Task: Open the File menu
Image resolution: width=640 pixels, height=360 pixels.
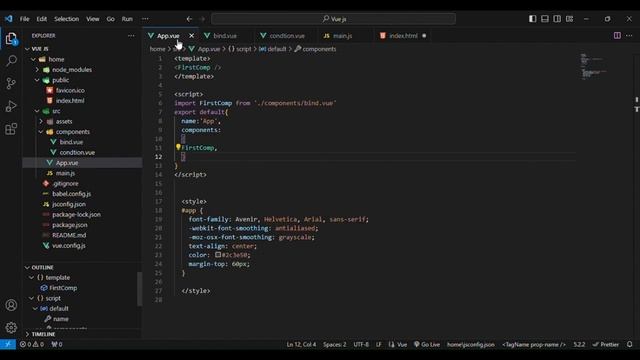Action: [24, 19]
